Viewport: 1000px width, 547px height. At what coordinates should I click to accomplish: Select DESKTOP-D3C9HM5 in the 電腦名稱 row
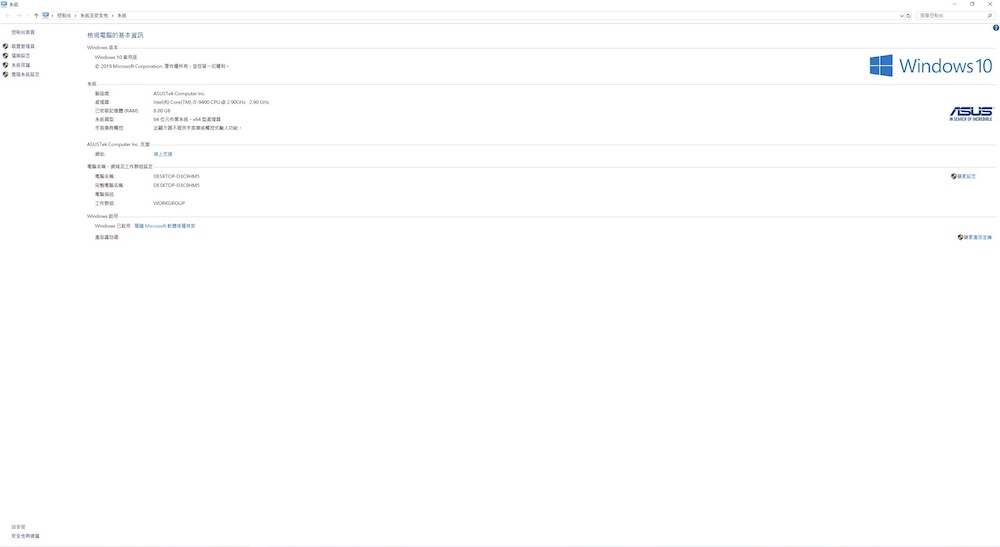coord(177,177)
